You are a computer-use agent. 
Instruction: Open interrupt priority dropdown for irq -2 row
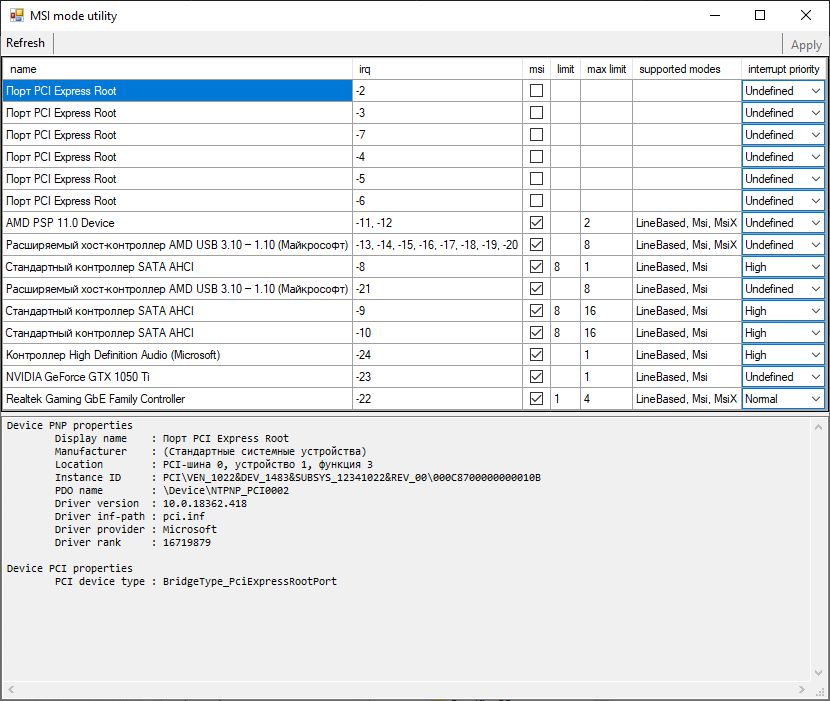[x=783, y=91]
